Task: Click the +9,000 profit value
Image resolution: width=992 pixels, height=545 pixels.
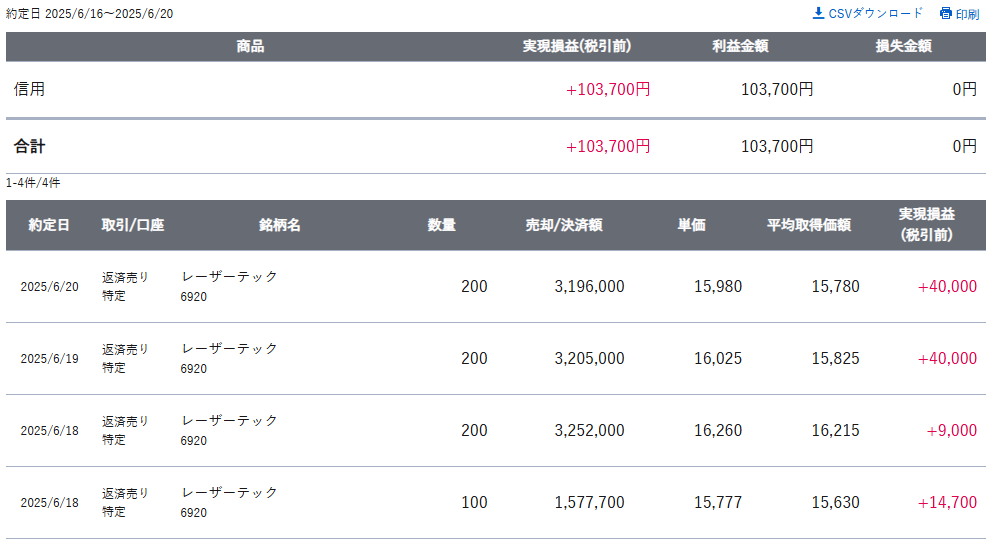Action: 952,430
